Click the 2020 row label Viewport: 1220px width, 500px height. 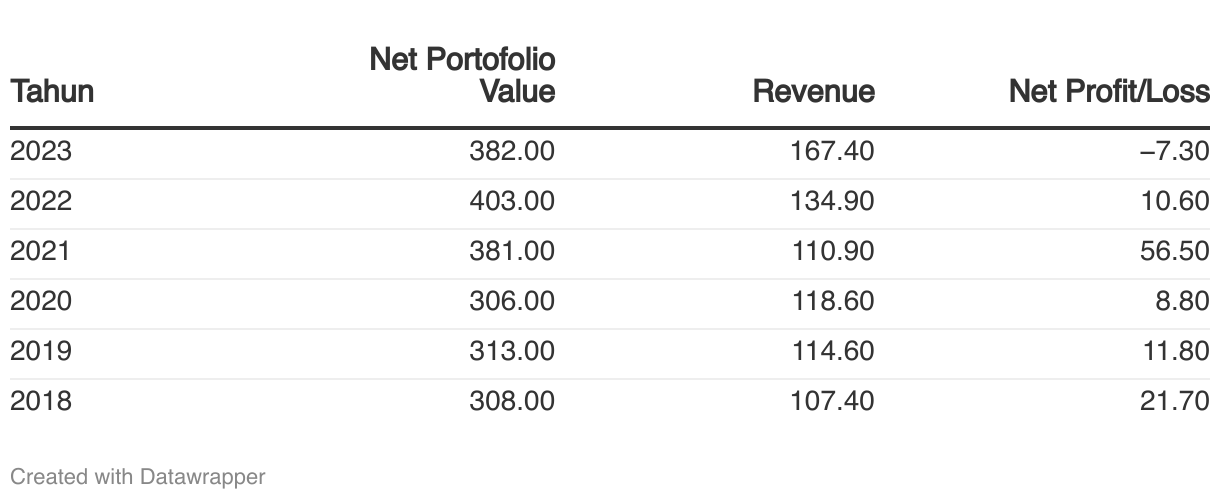[41, 302]
